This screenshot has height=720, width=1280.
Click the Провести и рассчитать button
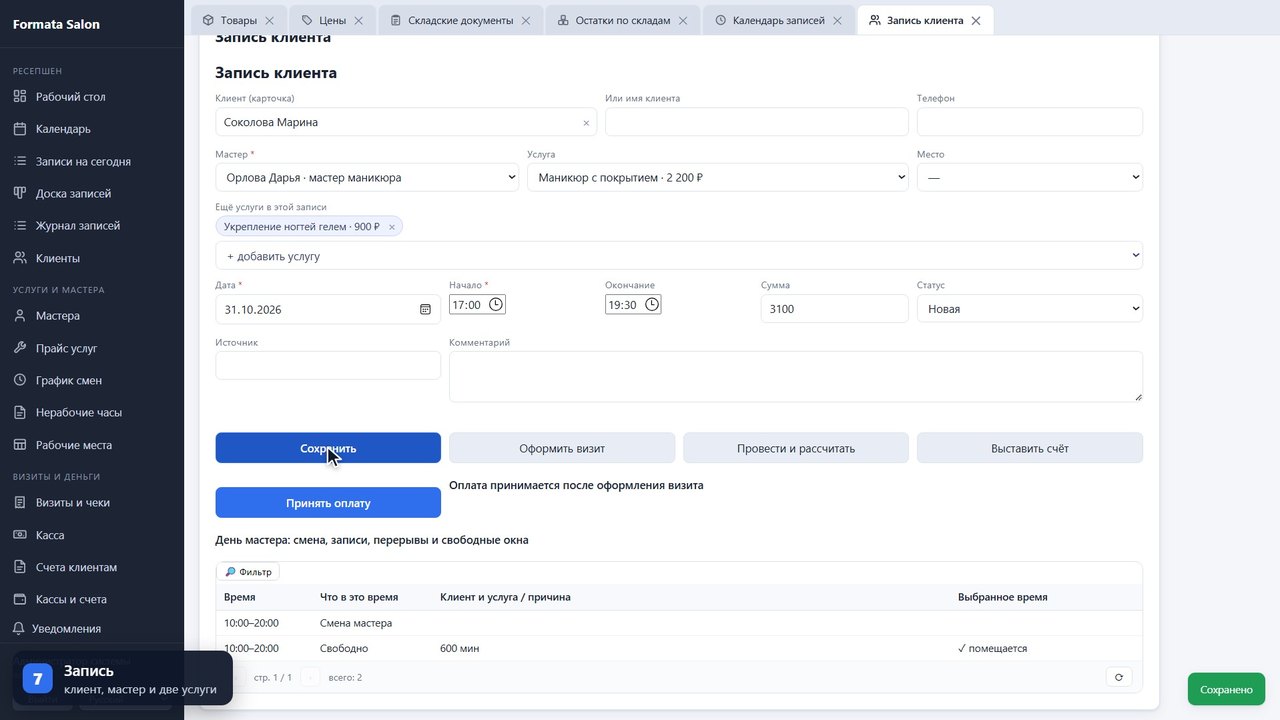[x=796, y=448]
